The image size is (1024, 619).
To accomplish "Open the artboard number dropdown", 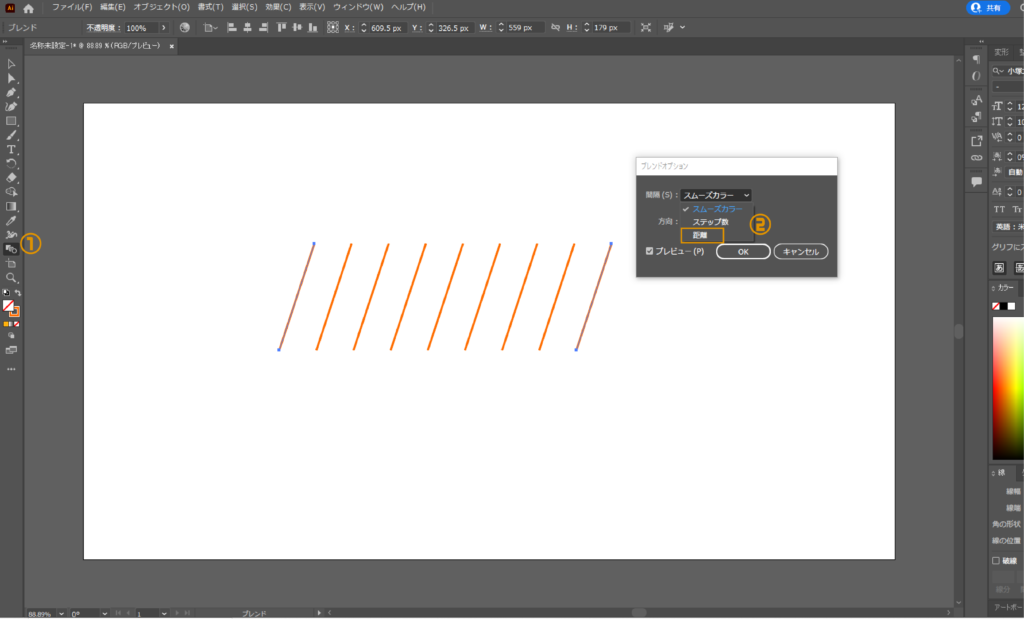I will (164, 614).
